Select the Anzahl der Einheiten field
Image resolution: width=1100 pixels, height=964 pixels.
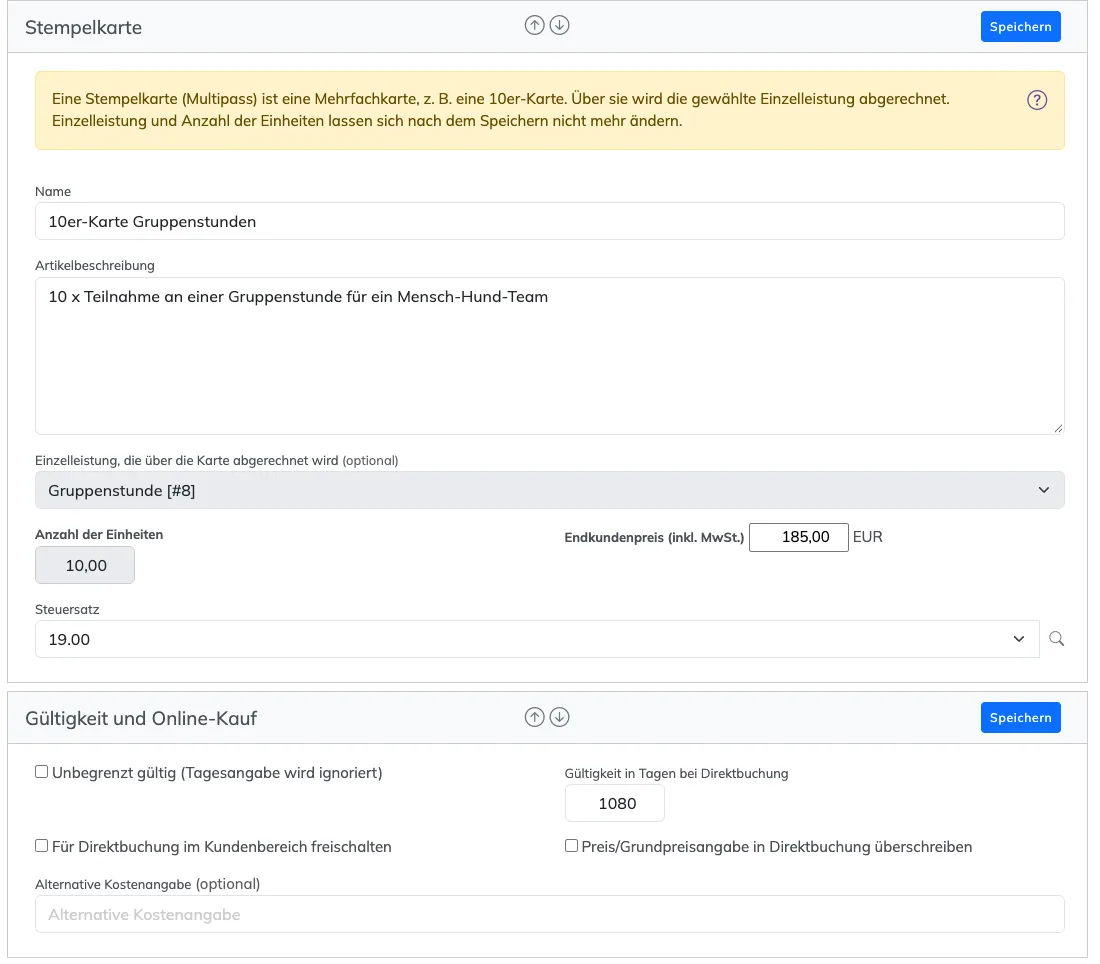(85, 565)
